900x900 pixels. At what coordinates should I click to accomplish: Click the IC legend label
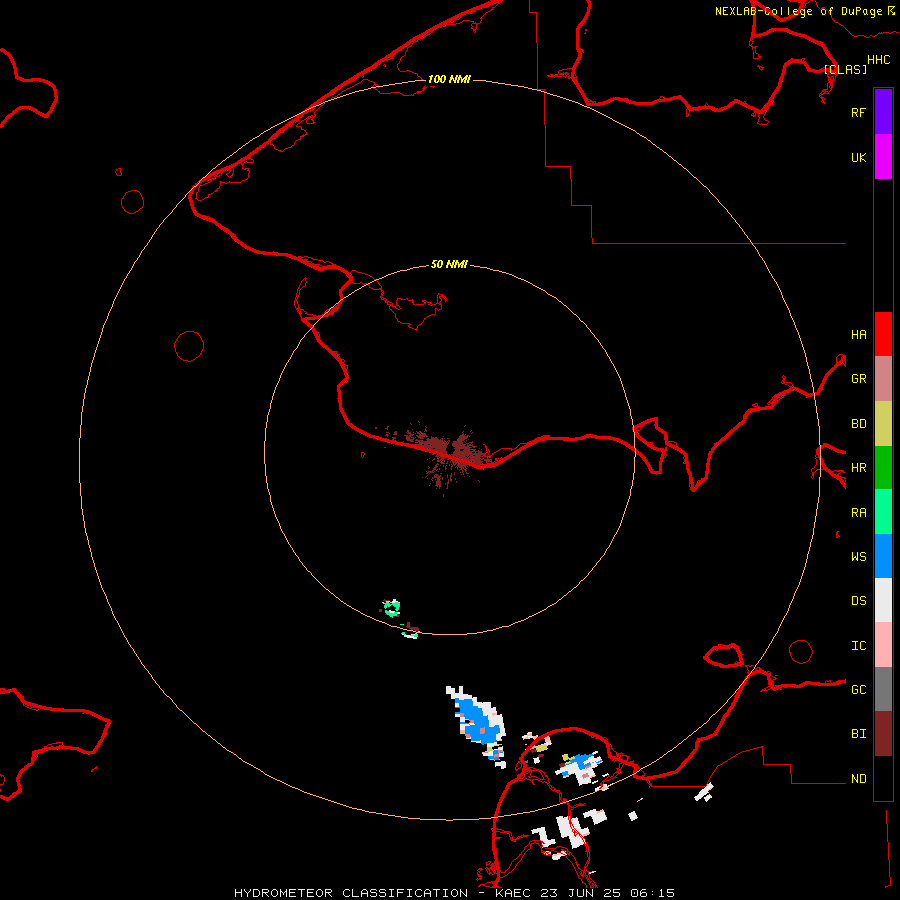click(x=858, y=645)
